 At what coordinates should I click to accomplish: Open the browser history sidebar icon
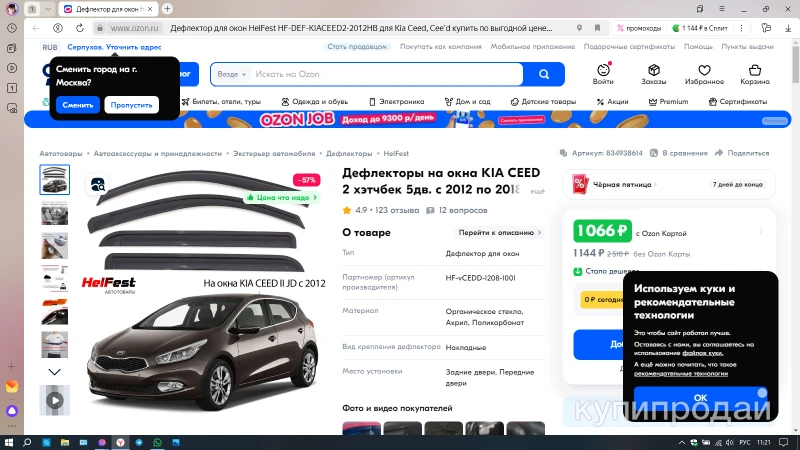pos(12,28)
